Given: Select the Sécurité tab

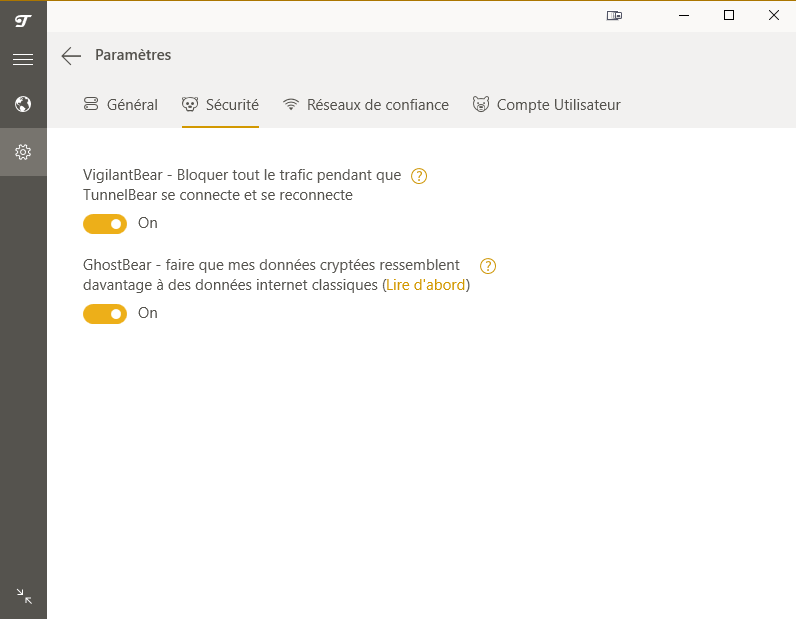Looking at the screenshot, I should tap(220, 105).
